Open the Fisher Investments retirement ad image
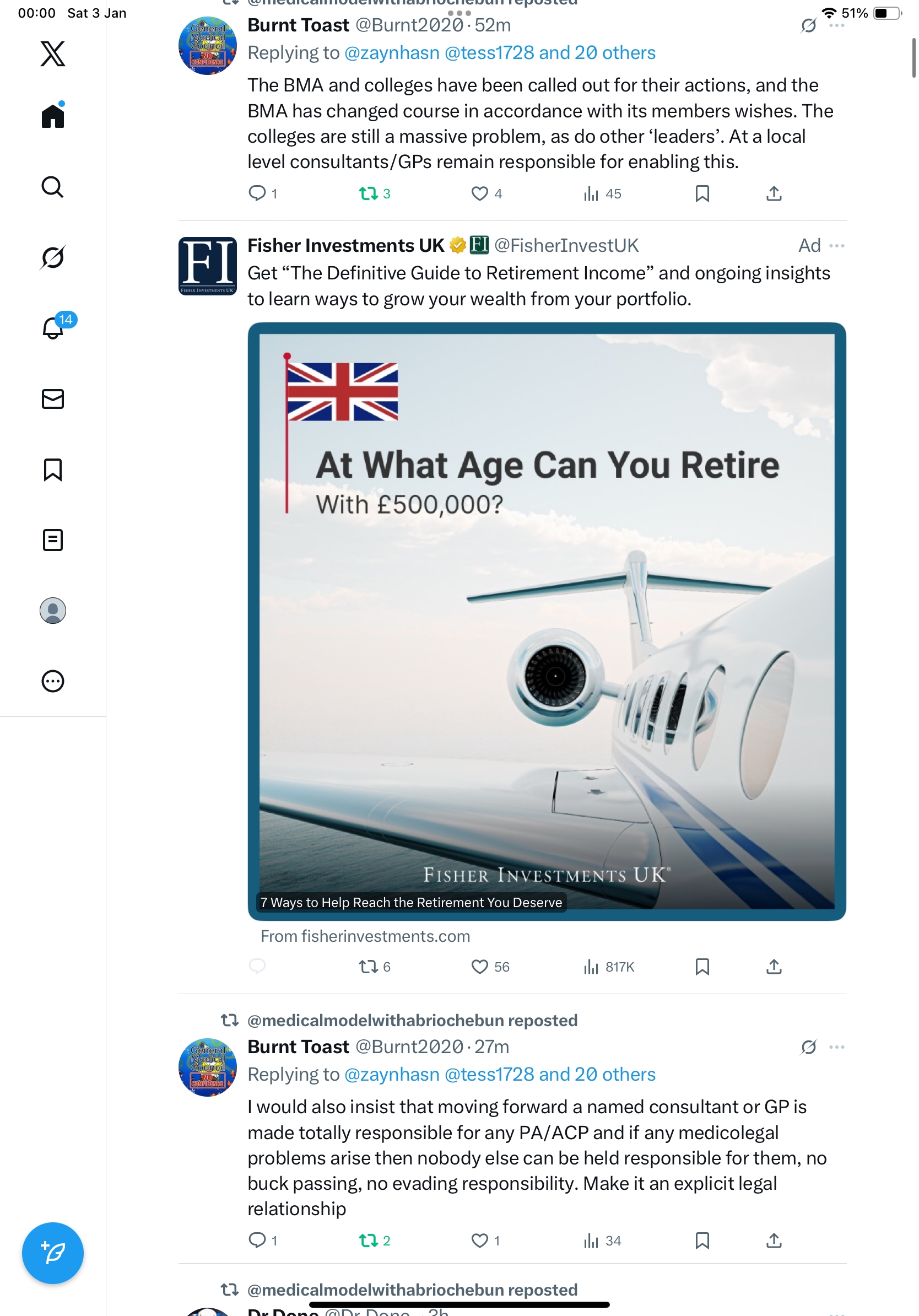Screen dimensions: 919x1316 point(547,621)
